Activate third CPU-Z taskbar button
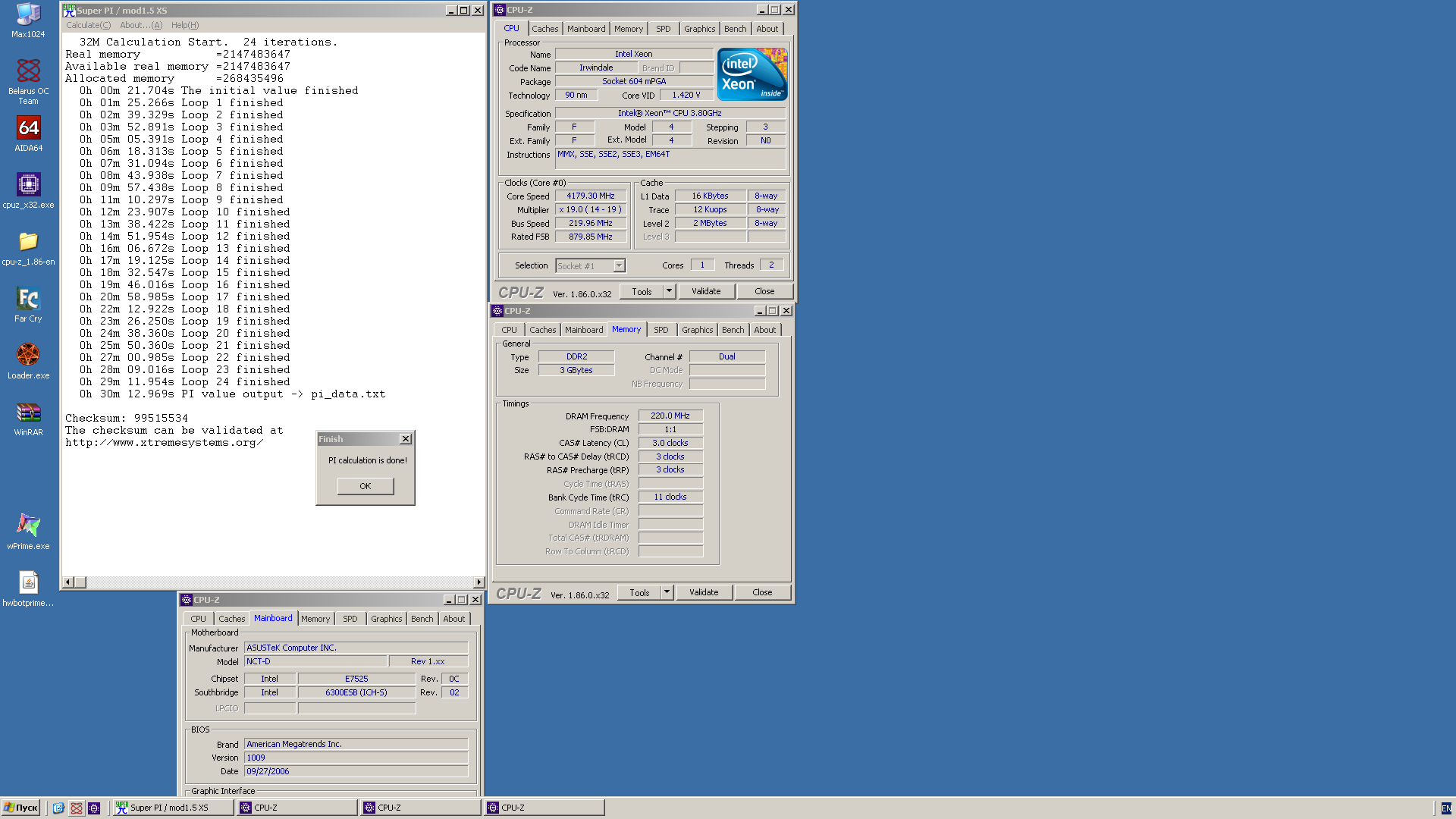Viewport: 1456px width, 819px height. [x=544, y=808]
